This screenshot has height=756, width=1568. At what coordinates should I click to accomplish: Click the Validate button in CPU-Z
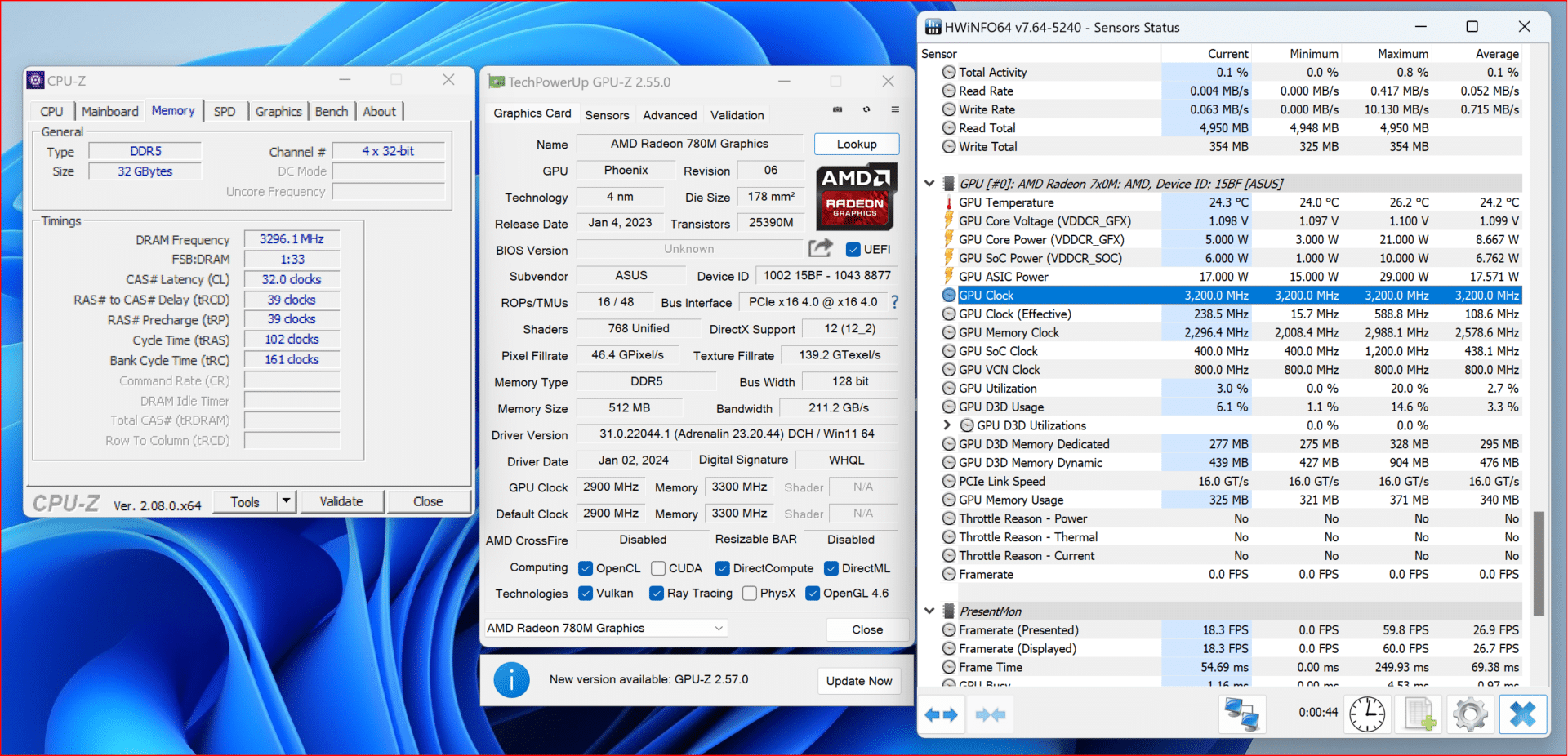coord(341,501)
